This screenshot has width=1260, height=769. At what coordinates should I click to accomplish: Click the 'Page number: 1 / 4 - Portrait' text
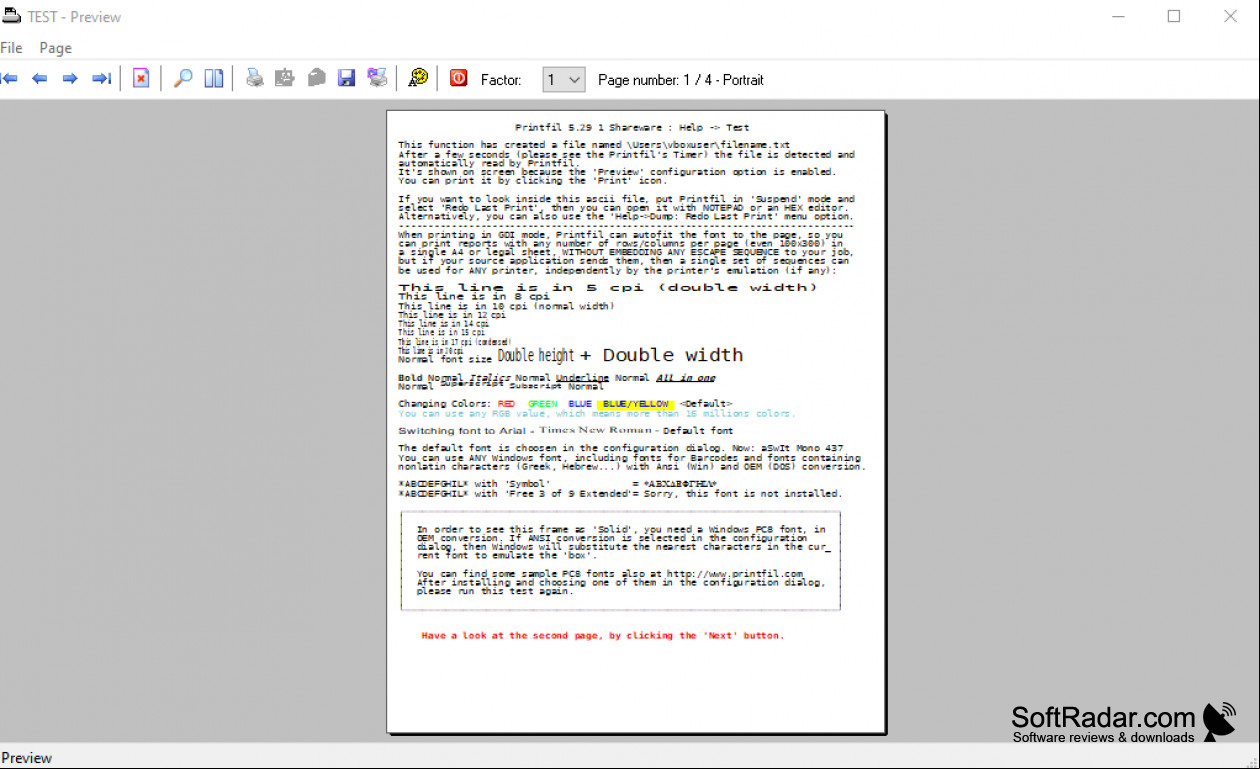(x=681, y=80)
